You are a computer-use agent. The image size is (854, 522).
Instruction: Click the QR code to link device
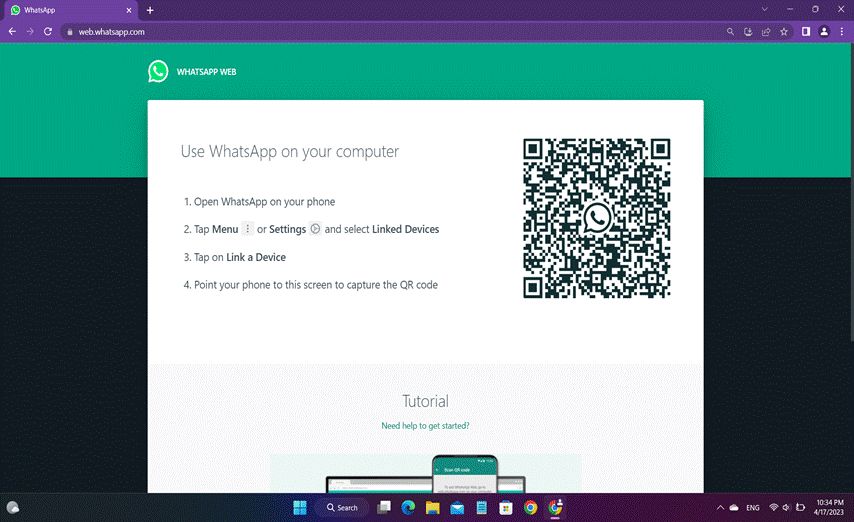596,218
